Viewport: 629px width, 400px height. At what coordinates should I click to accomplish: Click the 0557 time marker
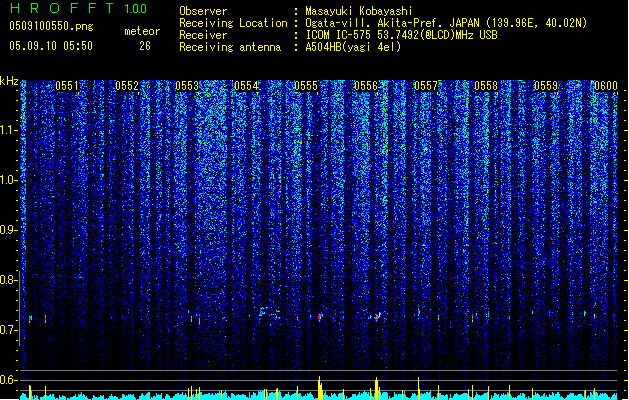coord(426,86)
